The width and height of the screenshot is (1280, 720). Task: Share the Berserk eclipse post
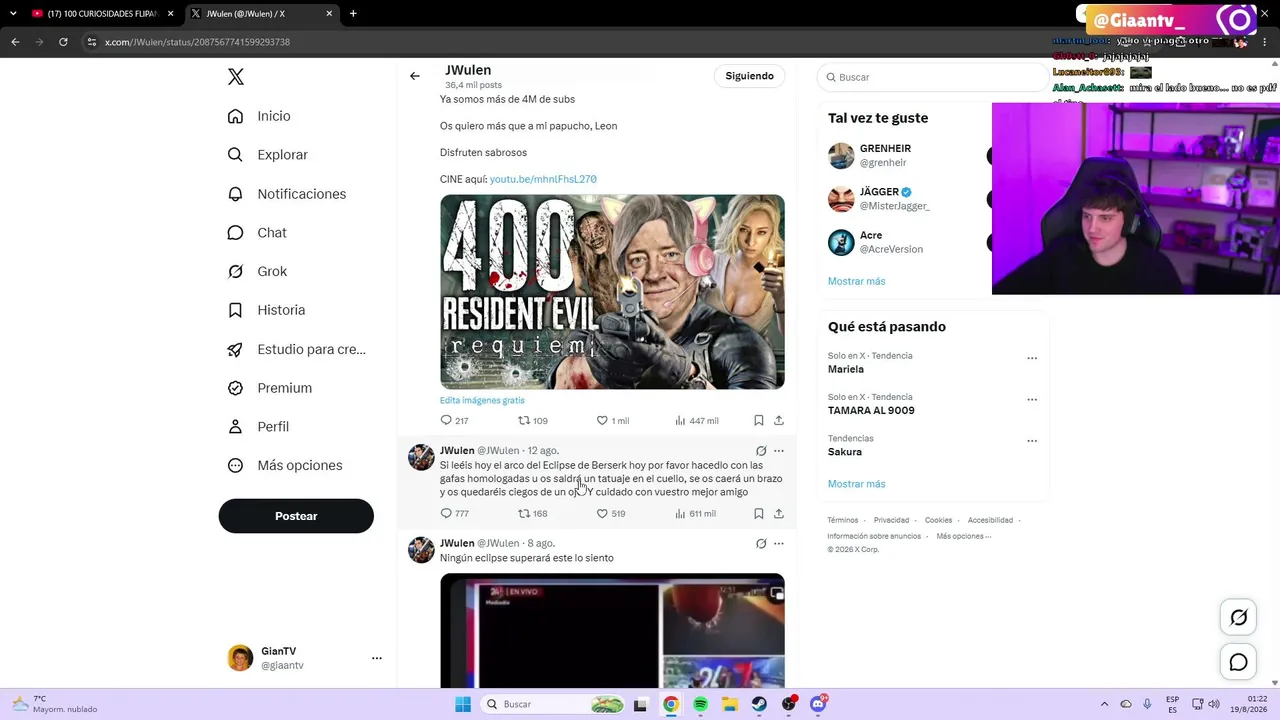pos(779,514)
